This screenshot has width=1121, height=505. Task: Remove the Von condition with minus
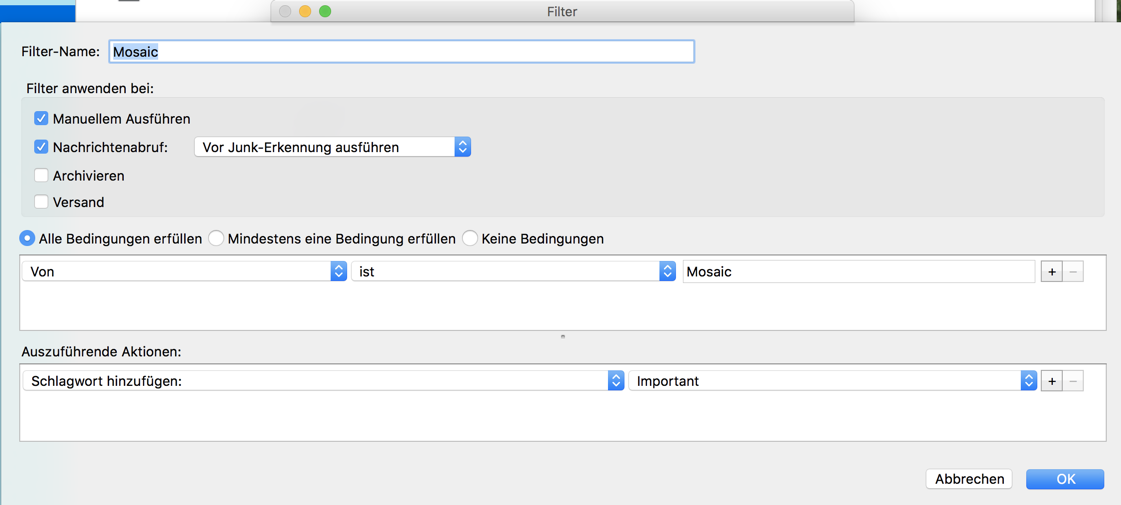[x=1073, y=272]
